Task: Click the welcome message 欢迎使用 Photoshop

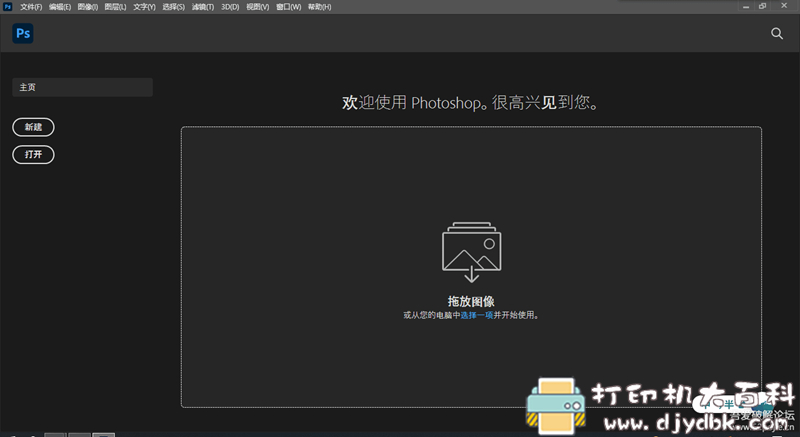Action: (470, 102)
